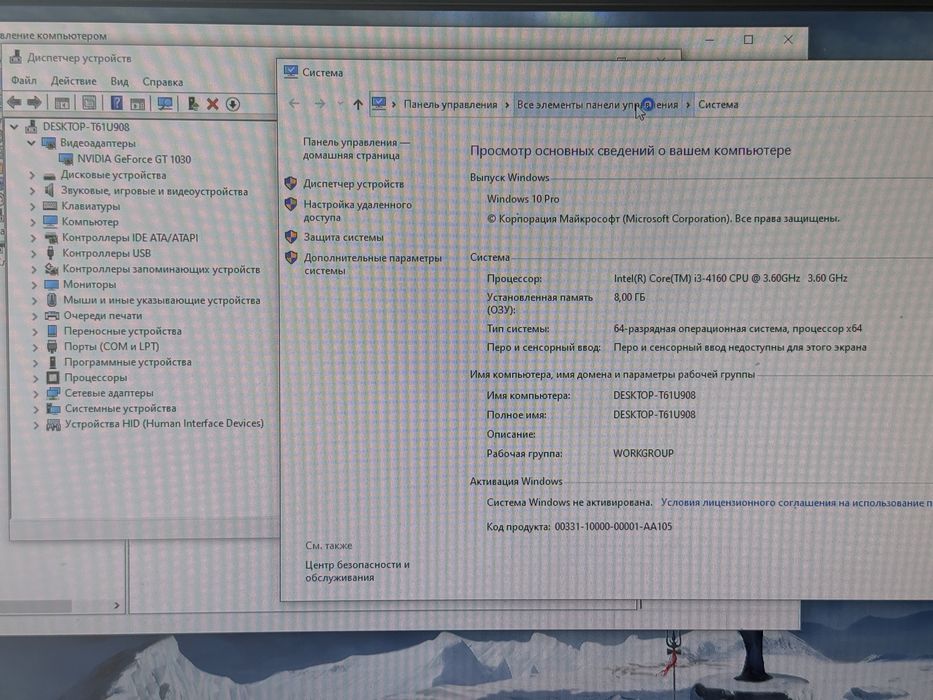Screen dimensions: 933x700
Task: Collapse the Видеоадаптеры node
Action: 31,143
